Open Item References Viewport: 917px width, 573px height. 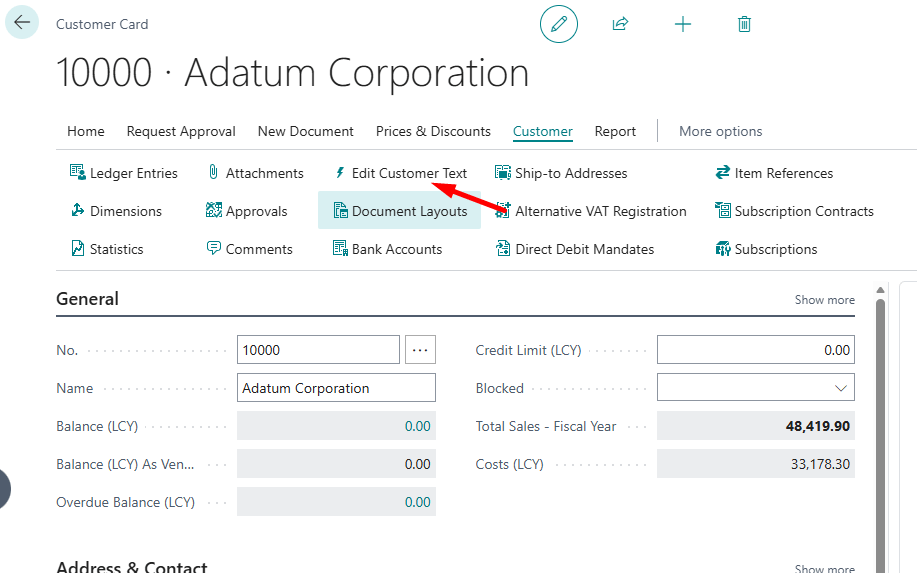pos(773,173)
